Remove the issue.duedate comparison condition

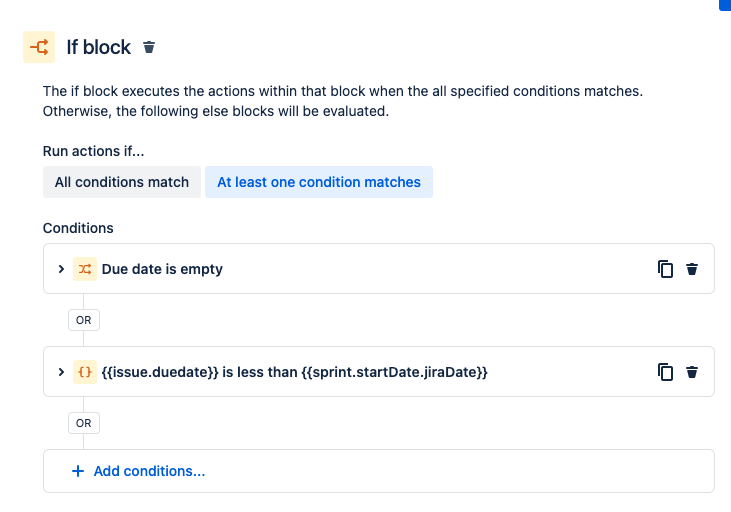pos(691,372)
